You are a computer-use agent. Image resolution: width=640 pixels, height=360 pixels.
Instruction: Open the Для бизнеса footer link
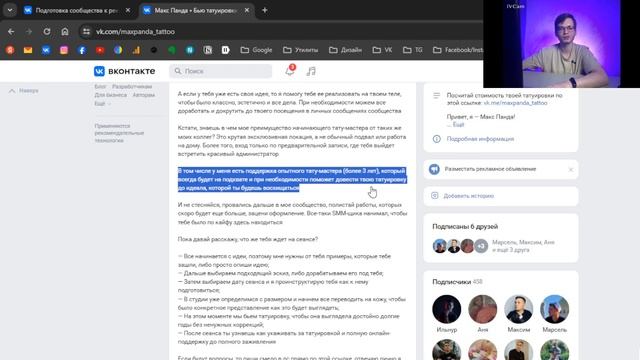111,95
